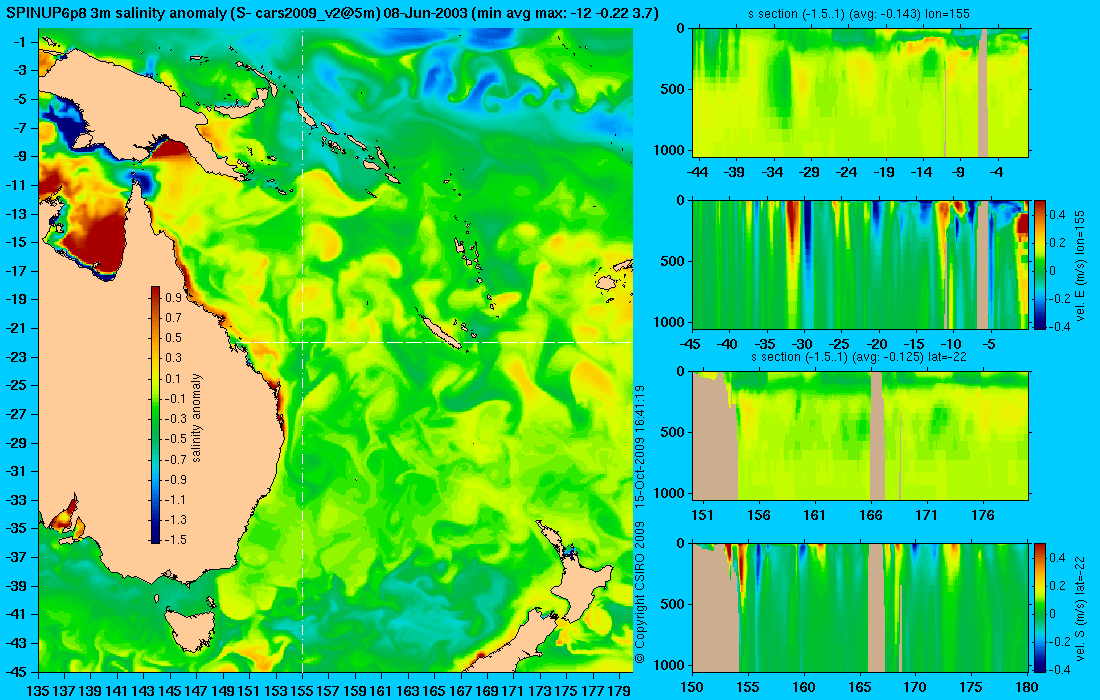This screenshot has height=700, width=1100.
Task: Click the '155' longitude tick under the main map
Action: (302, 691)
